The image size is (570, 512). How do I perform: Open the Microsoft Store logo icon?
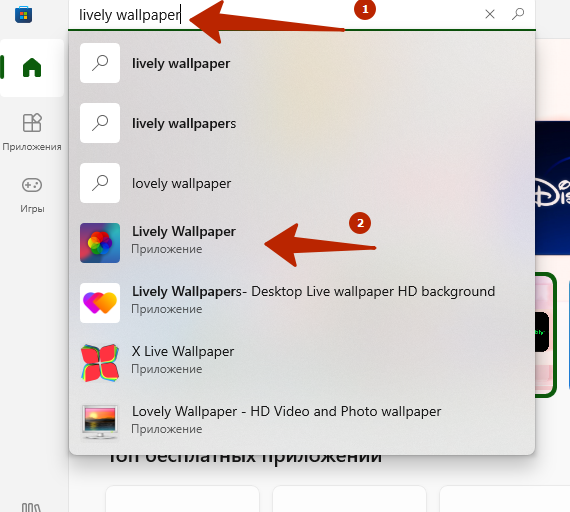[x=24, y=15]
